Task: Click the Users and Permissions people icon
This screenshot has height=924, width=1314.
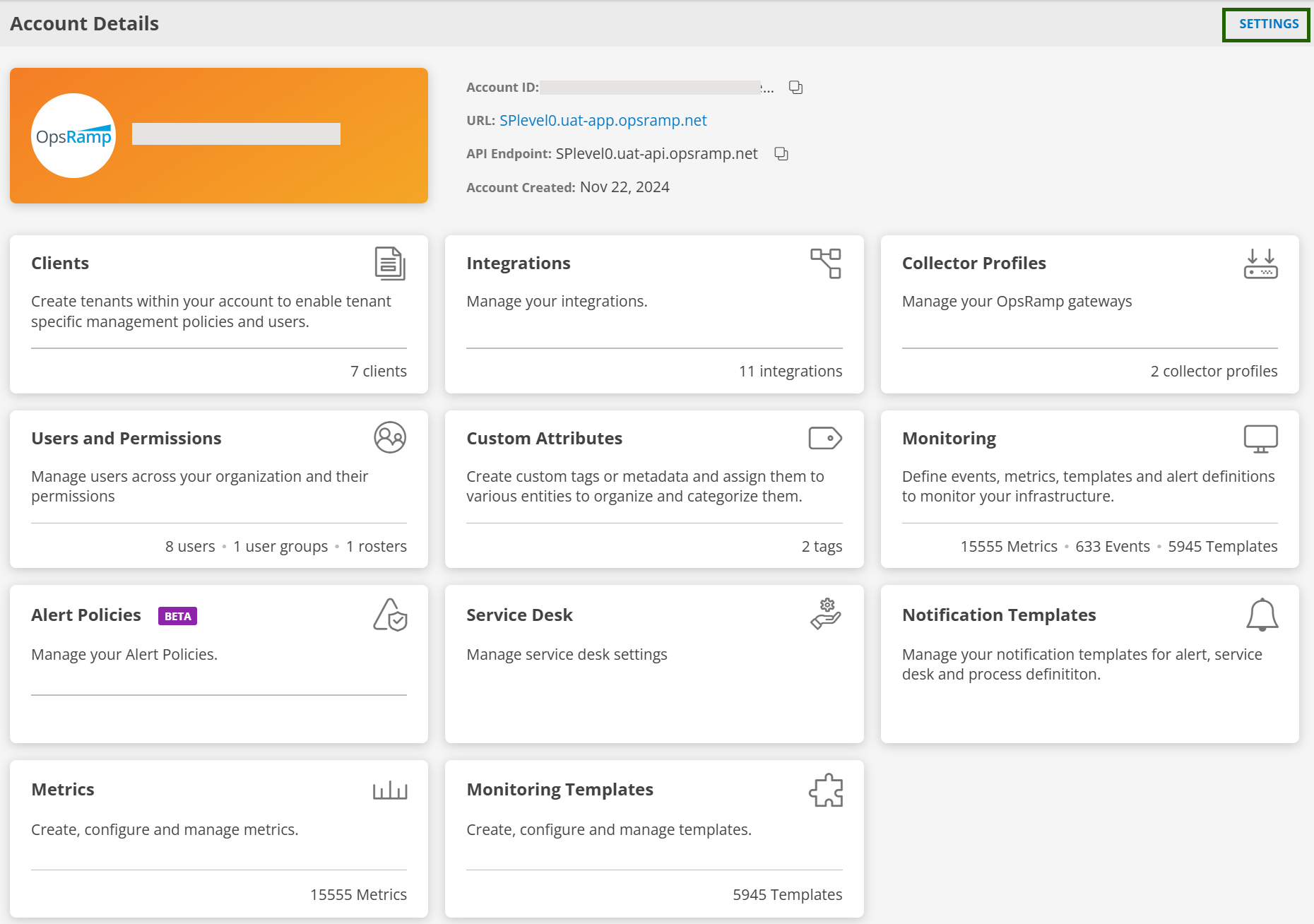Action: coord(390,437)
